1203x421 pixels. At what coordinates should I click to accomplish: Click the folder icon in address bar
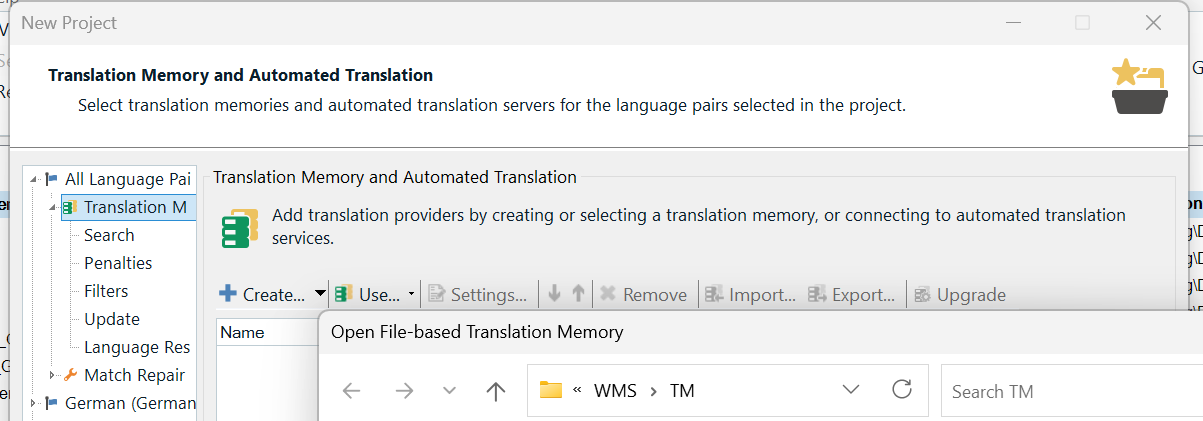coord(550,390)
